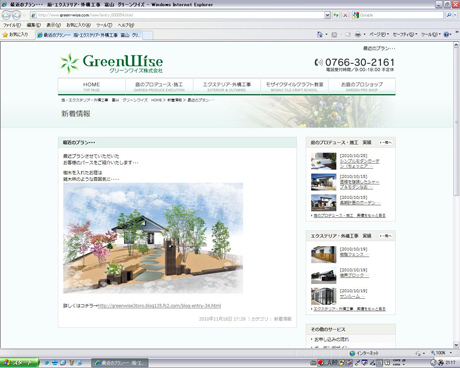
Task: Click the Print icon in the command bar
Action: 358,34
